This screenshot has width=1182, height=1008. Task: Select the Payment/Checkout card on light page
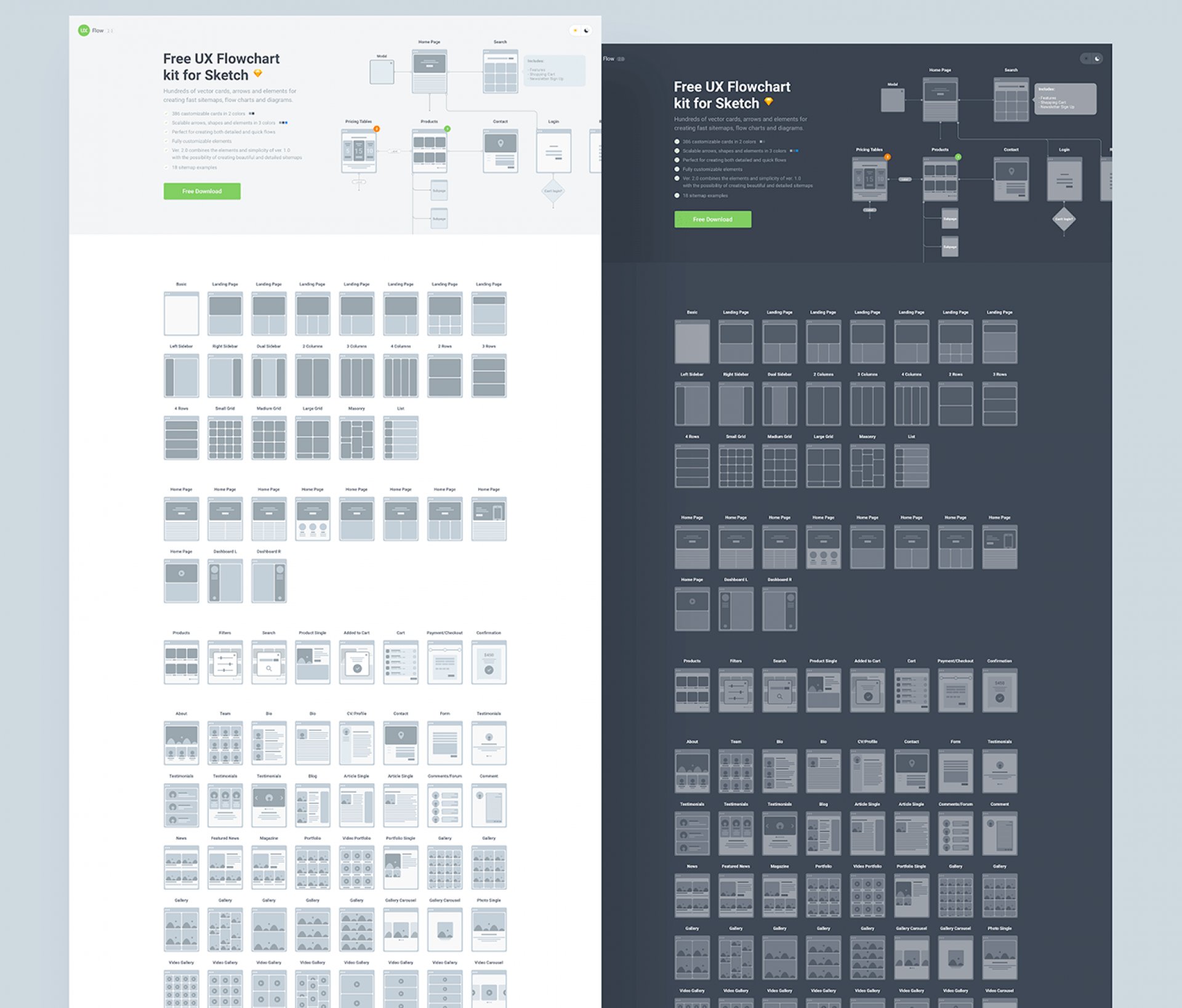[445, 662]
